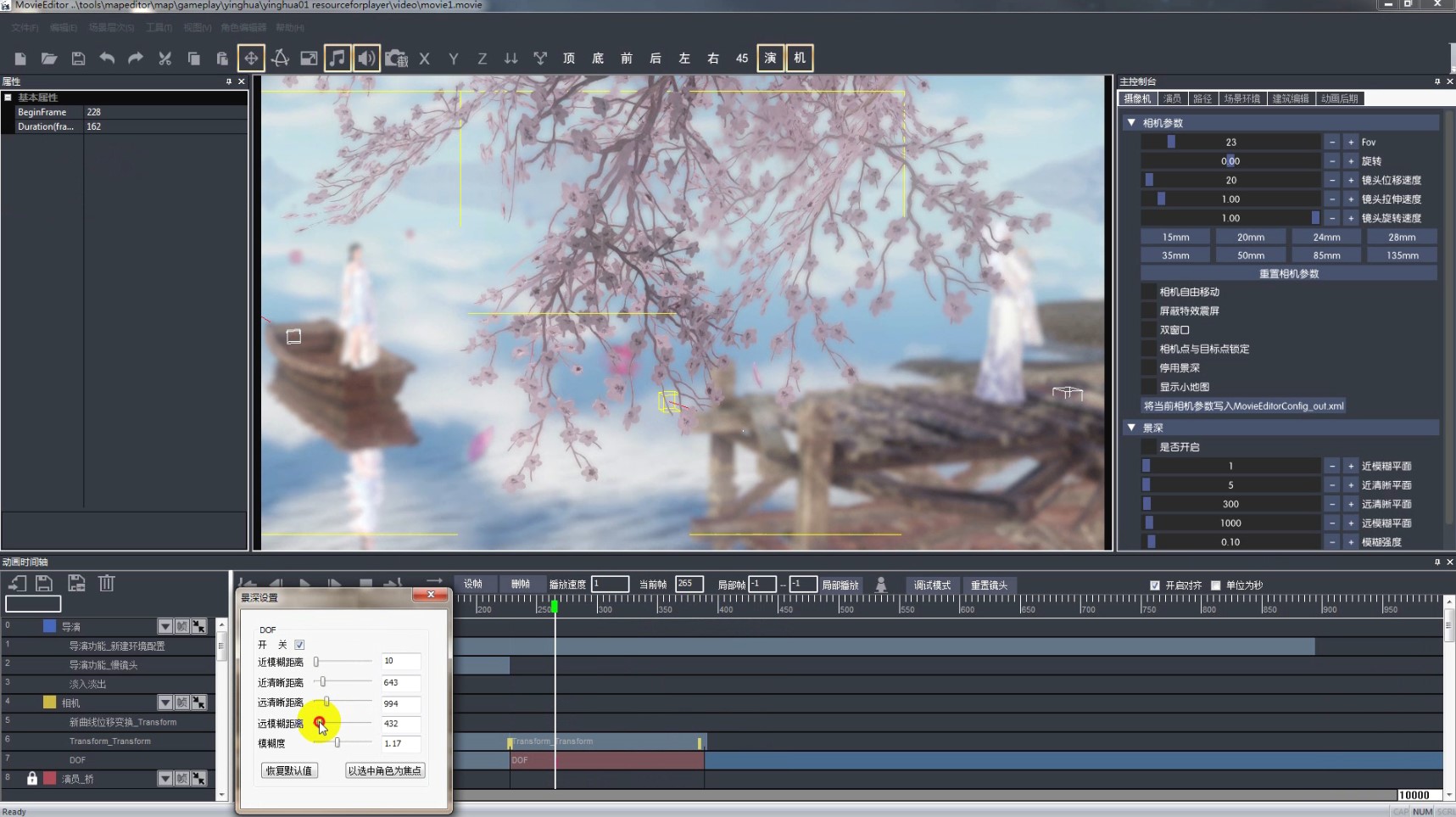Image resolution: width=1456 pixels, height=817 pixels.
Task: Click the undo arrow icon
Action: pyautogui.click(x=107, y=59)
